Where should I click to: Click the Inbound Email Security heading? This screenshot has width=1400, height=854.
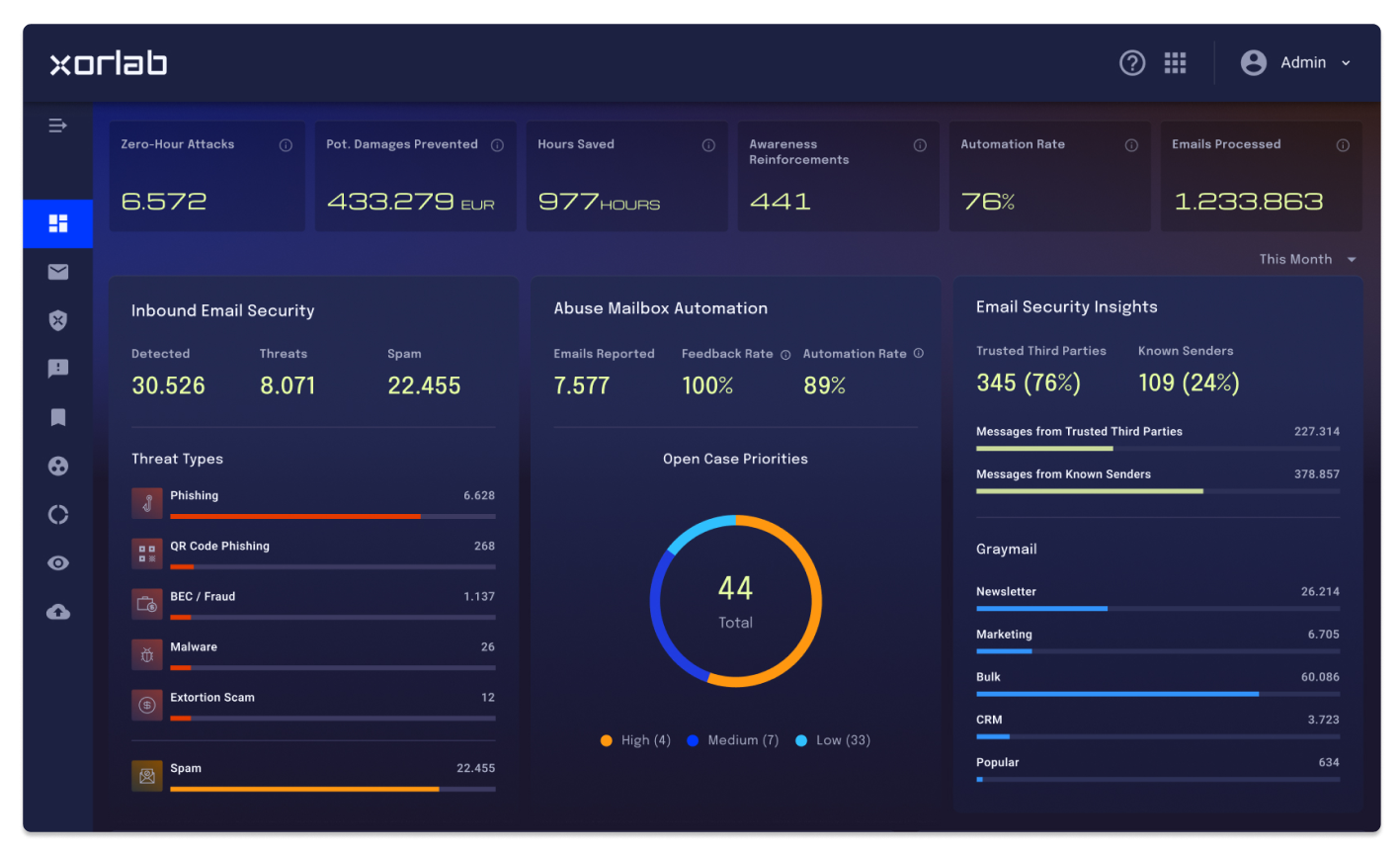[223, 310]
